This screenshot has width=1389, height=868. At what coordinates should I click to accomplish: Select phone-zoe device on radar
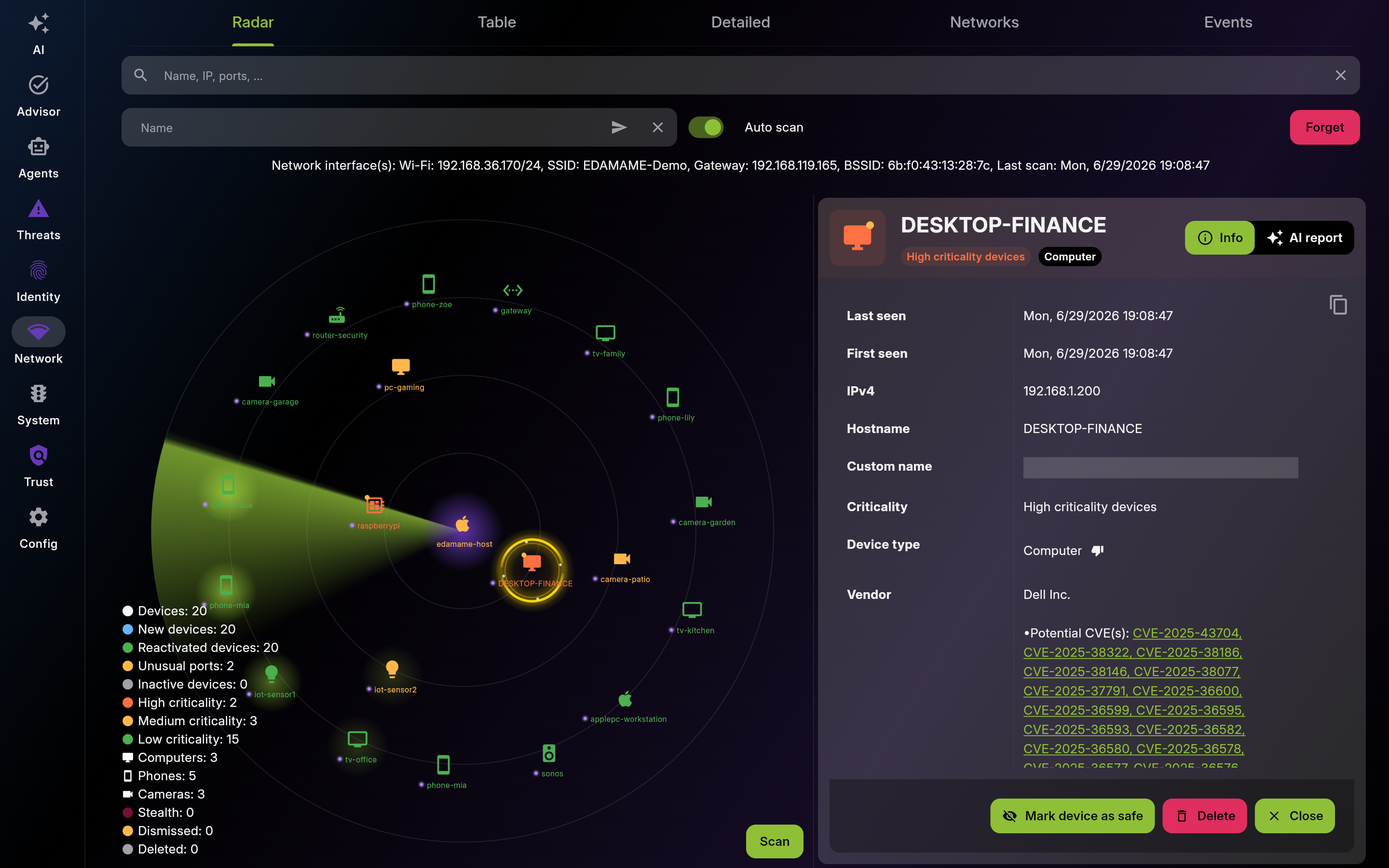click(429, 284)
